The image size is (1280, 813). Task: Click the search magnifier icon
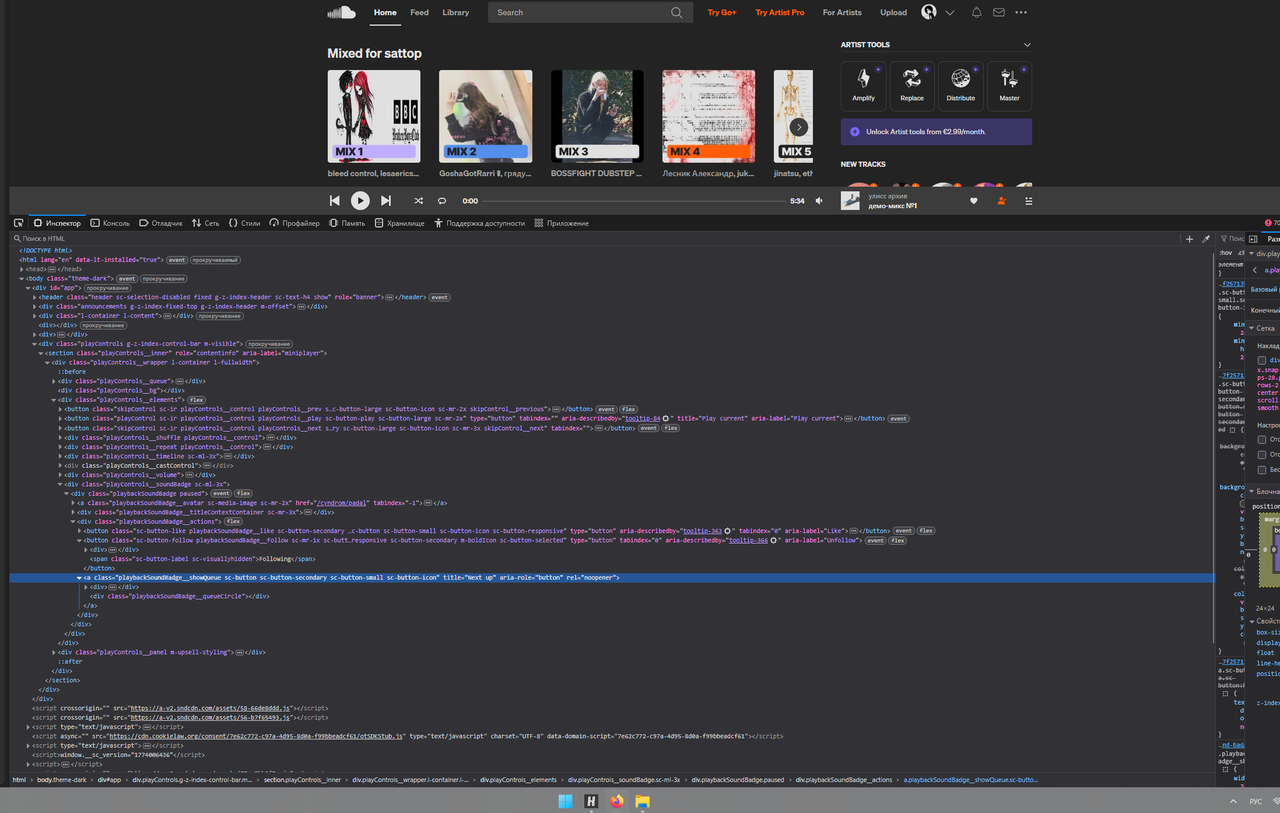(x=677, y=12)
